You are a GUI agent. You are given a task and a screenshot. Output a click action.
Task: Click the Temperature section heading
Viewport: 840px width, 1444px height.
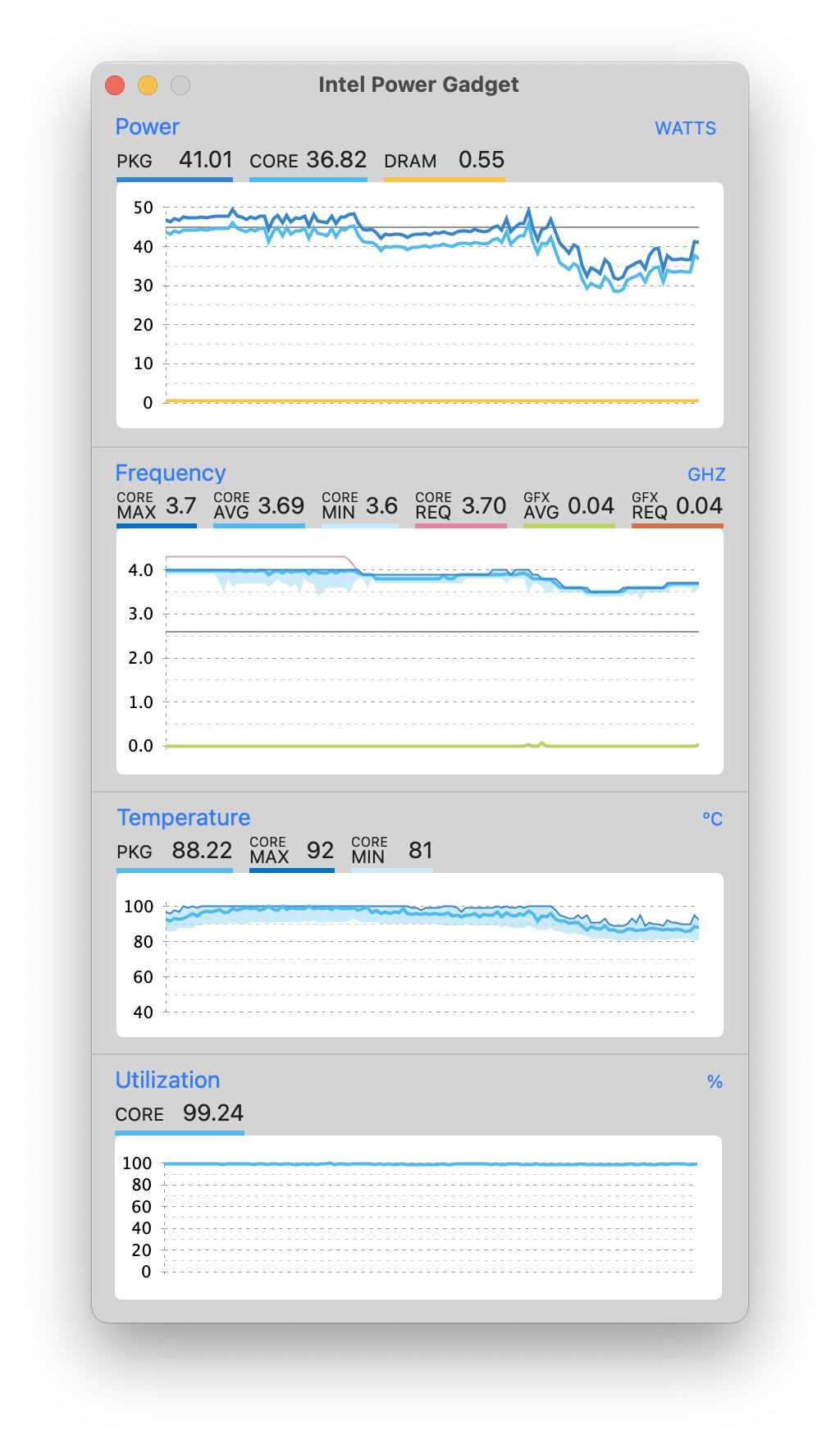pos(183,818)
